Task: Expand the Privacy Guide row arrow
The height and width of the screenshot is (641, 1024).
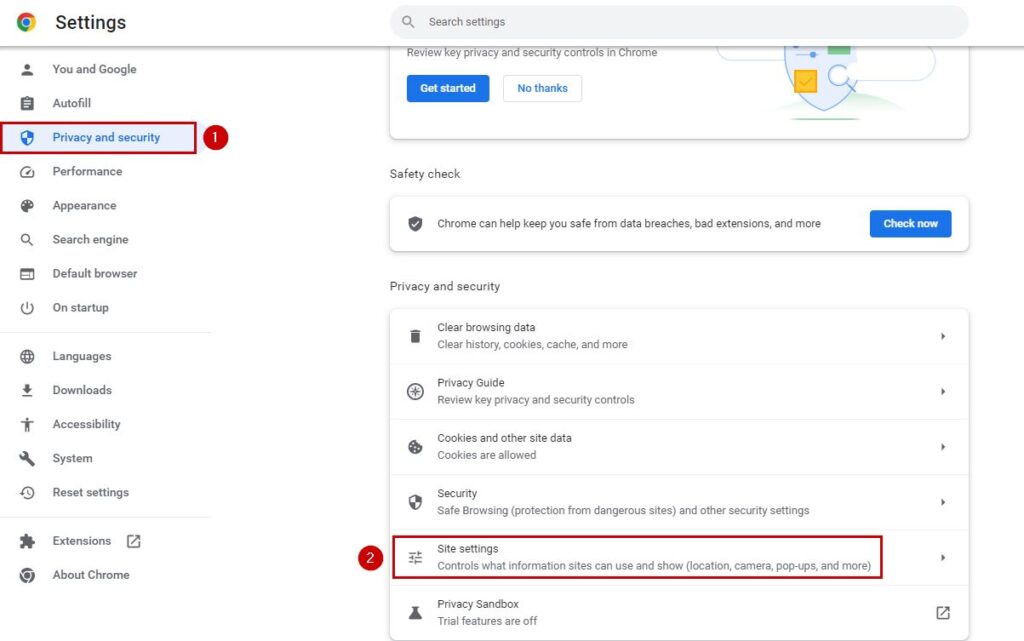Action: coord(942,392)
